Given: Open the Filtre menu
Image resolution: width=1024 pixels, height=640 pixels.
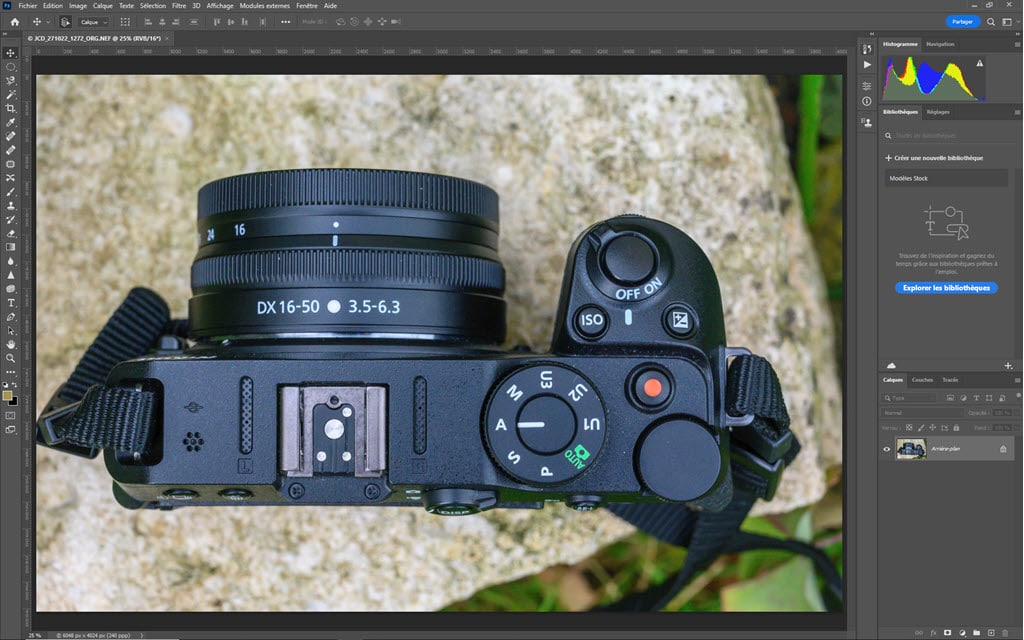Looking at the screenshot, I should [179, 6].
